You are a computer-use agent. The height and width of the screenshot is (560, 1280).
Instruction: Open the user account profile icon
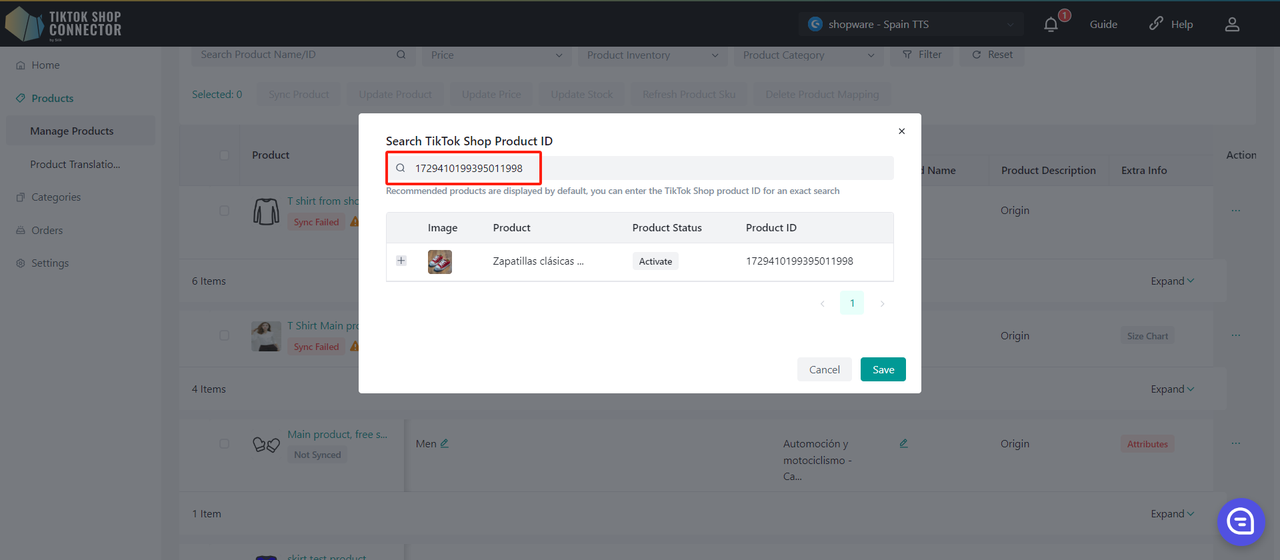coord(1232,24)
